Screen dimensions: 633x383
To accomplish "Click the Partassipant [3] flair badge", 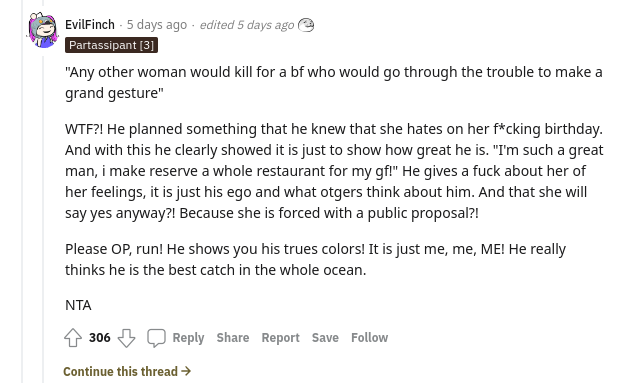I will (x=111, y=45).
